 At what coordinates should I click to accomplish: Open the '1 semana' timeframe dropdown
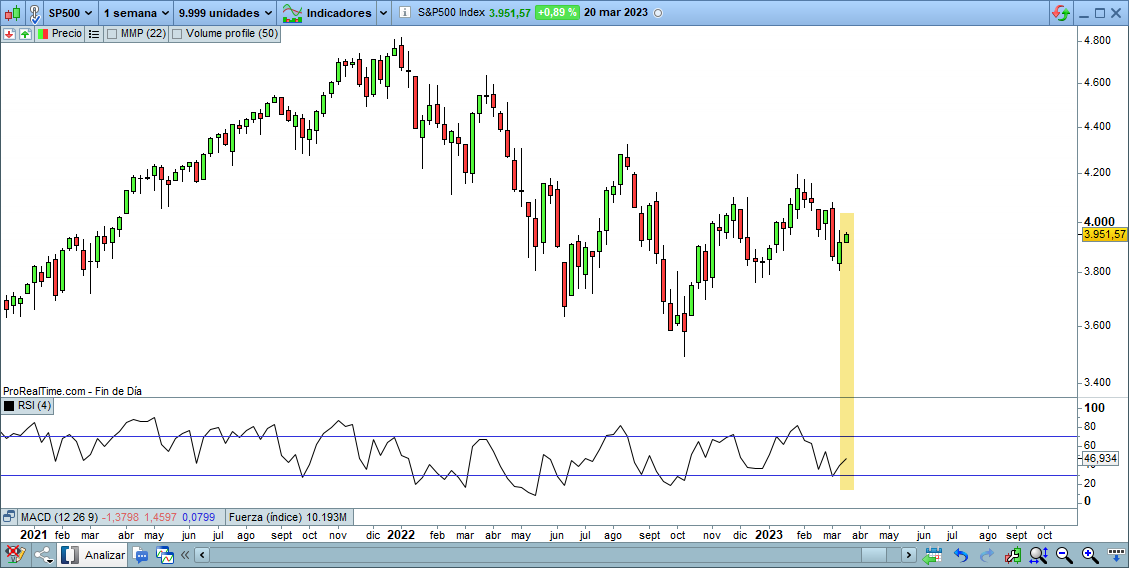[135, 12]
